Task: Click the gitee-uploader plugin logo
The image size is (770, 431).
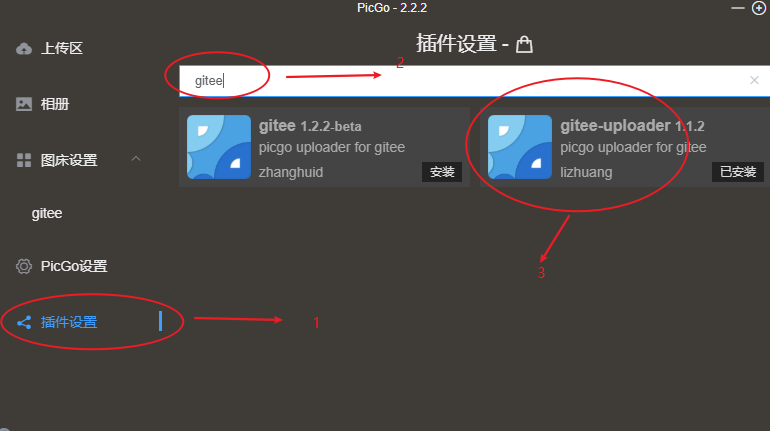Action: coord(520,147)
